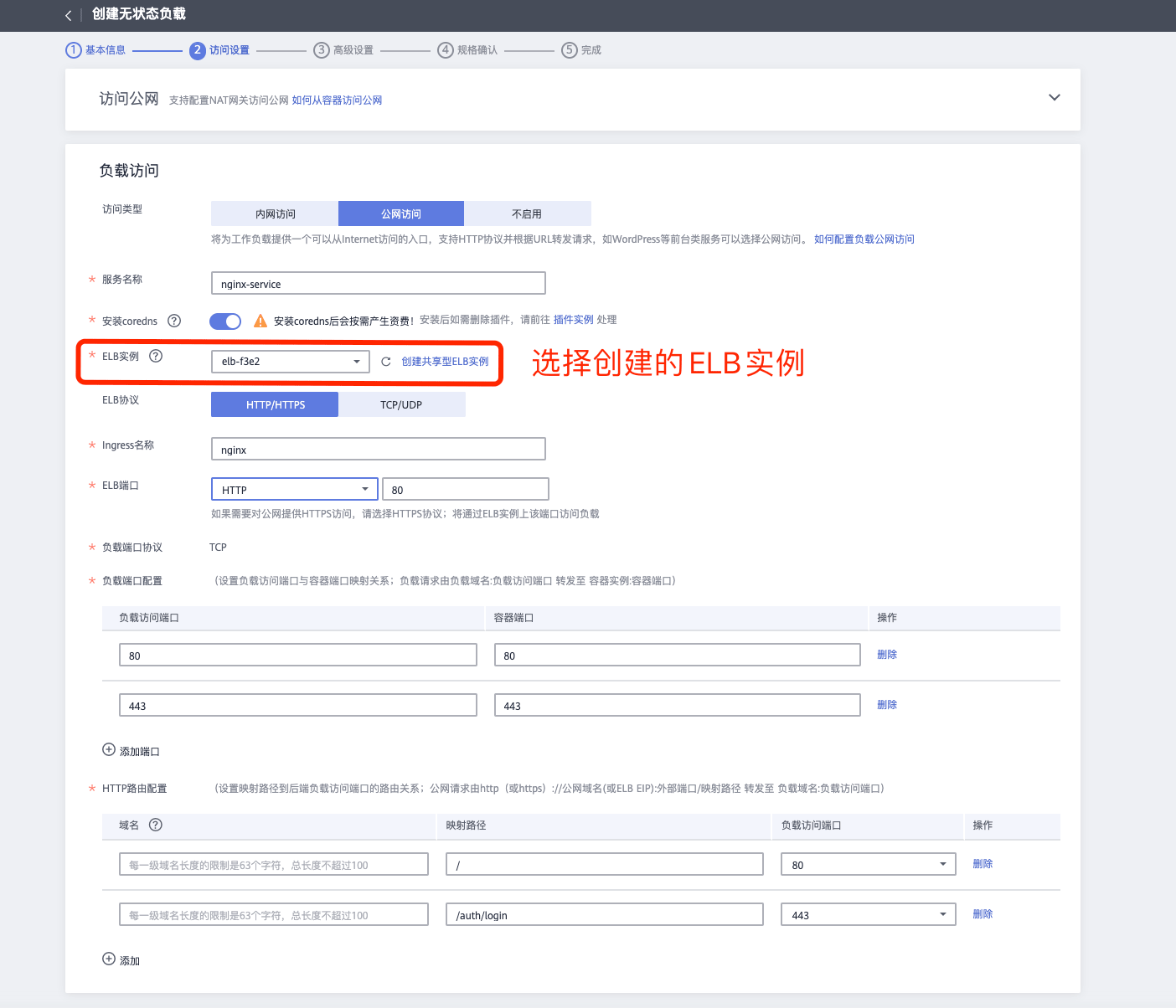Open the ELB实例 elb-f3e2 dropdown
The image size is (1176, 1008).
[290, 362]
